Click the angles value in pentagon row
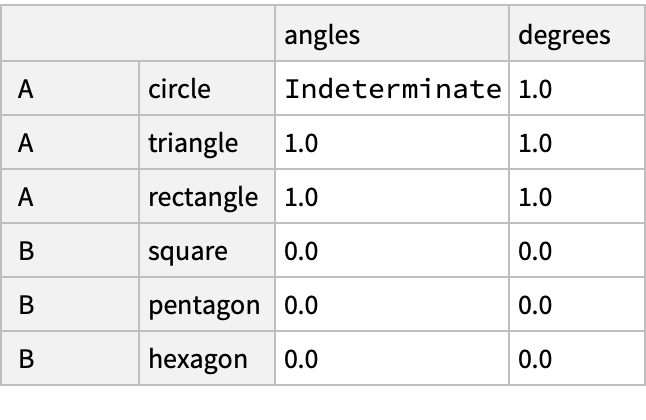 tap(301, 304)
